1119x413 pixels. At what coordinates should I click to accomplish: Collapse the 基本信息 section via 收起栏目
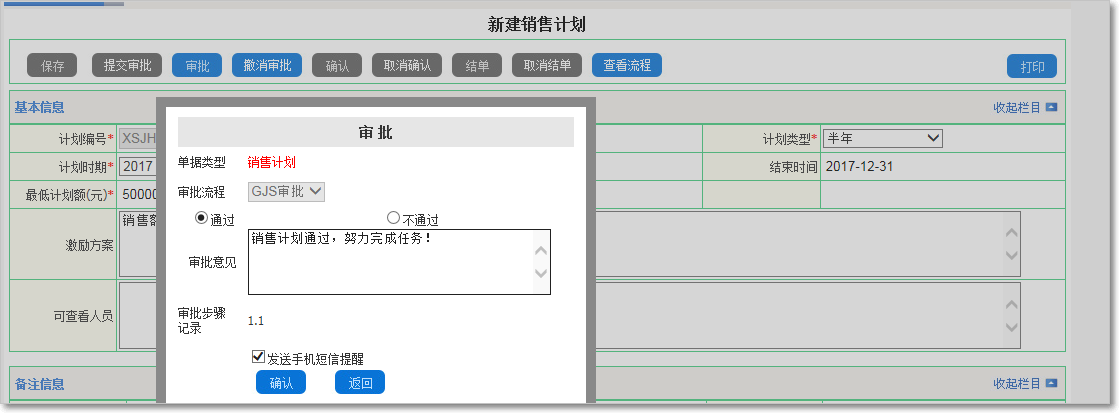1017,108
